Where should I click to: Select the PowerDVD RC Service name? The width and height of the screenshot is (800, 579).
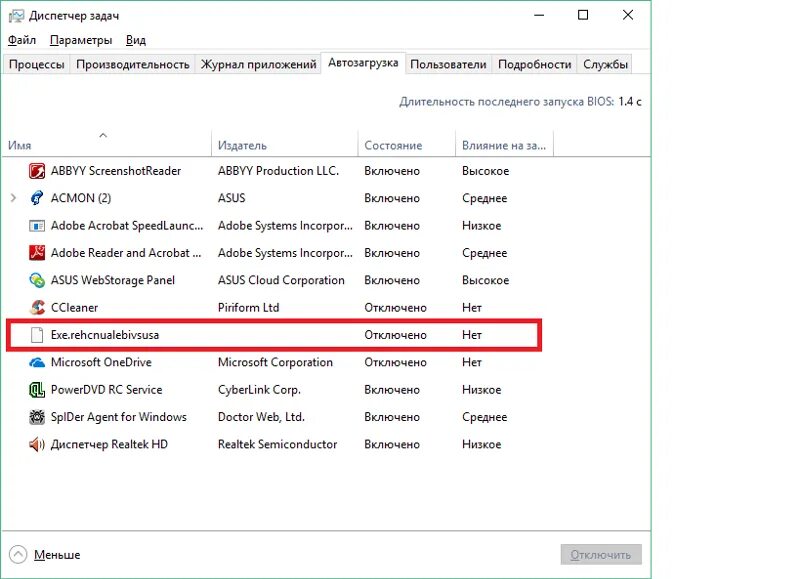pos(107,390)
